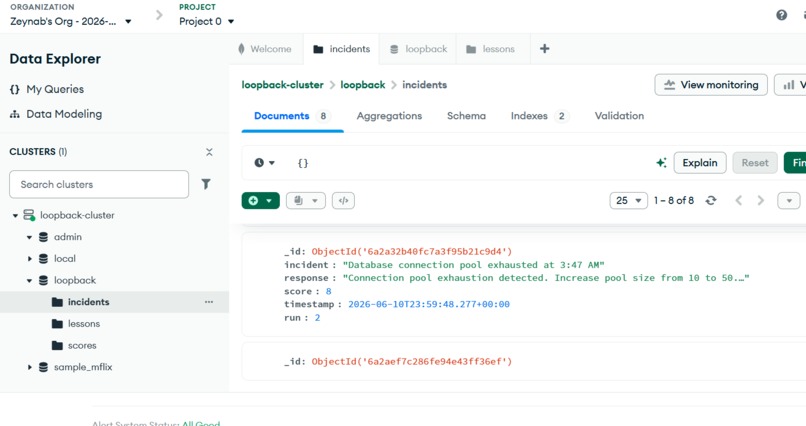Click the loopback-cluster server icon

[x=29, y=215]
